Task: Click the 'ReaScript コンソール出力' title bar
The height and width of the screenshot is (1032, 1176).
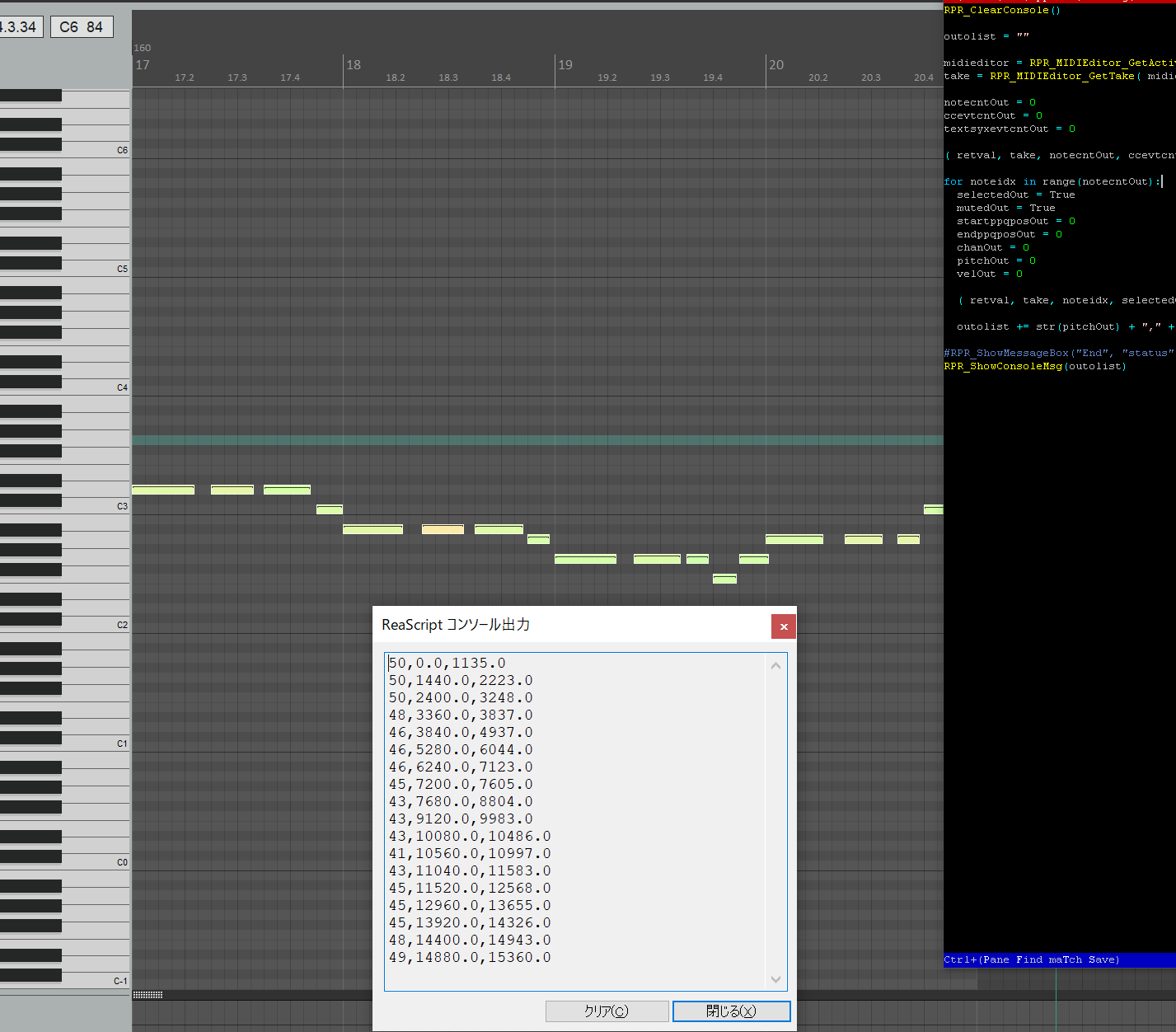Action: click(571, 625)
